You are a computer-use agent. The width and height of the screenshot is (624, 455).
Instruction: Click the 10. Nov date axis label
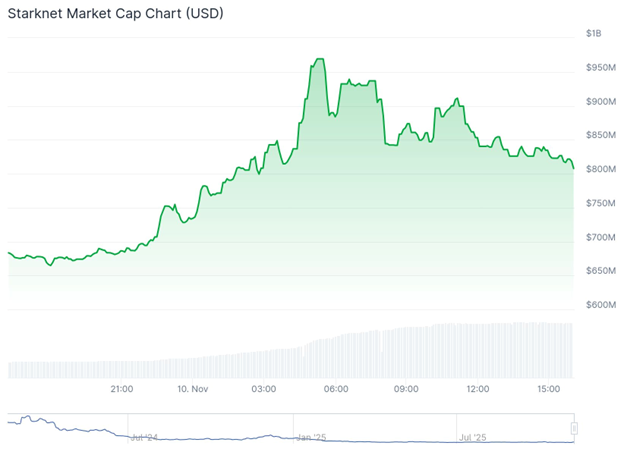[192, 388]
